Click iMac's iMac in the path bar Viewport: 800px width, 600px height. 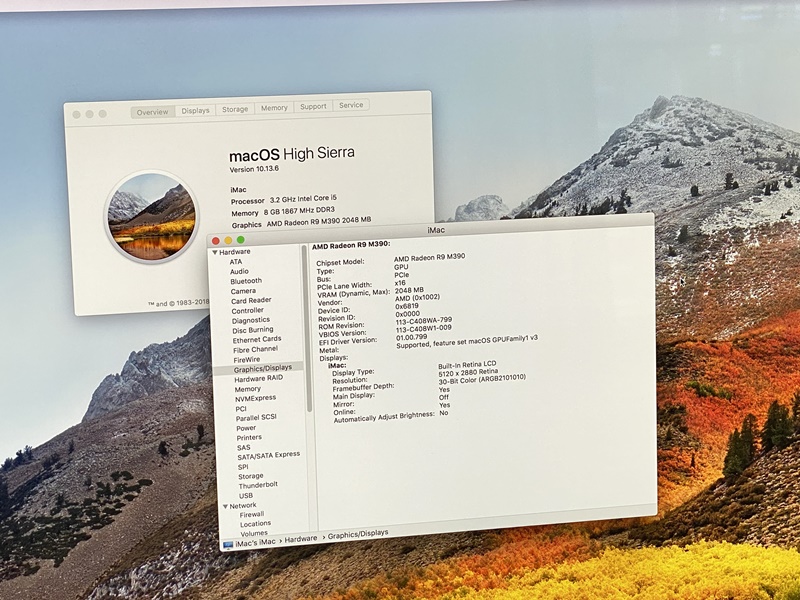255,543
